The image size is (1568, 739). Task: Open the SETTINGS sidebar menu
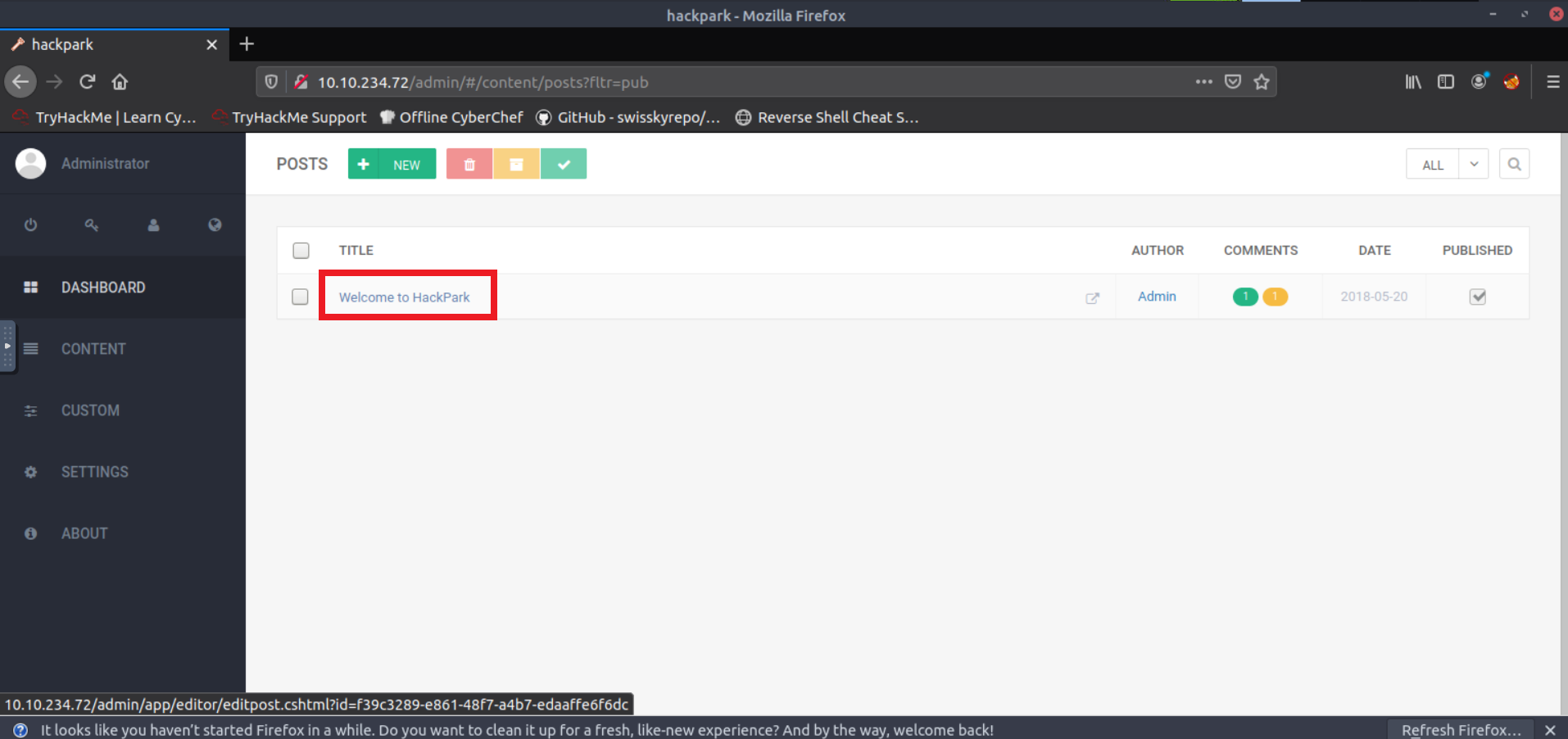tap(123, 472)
